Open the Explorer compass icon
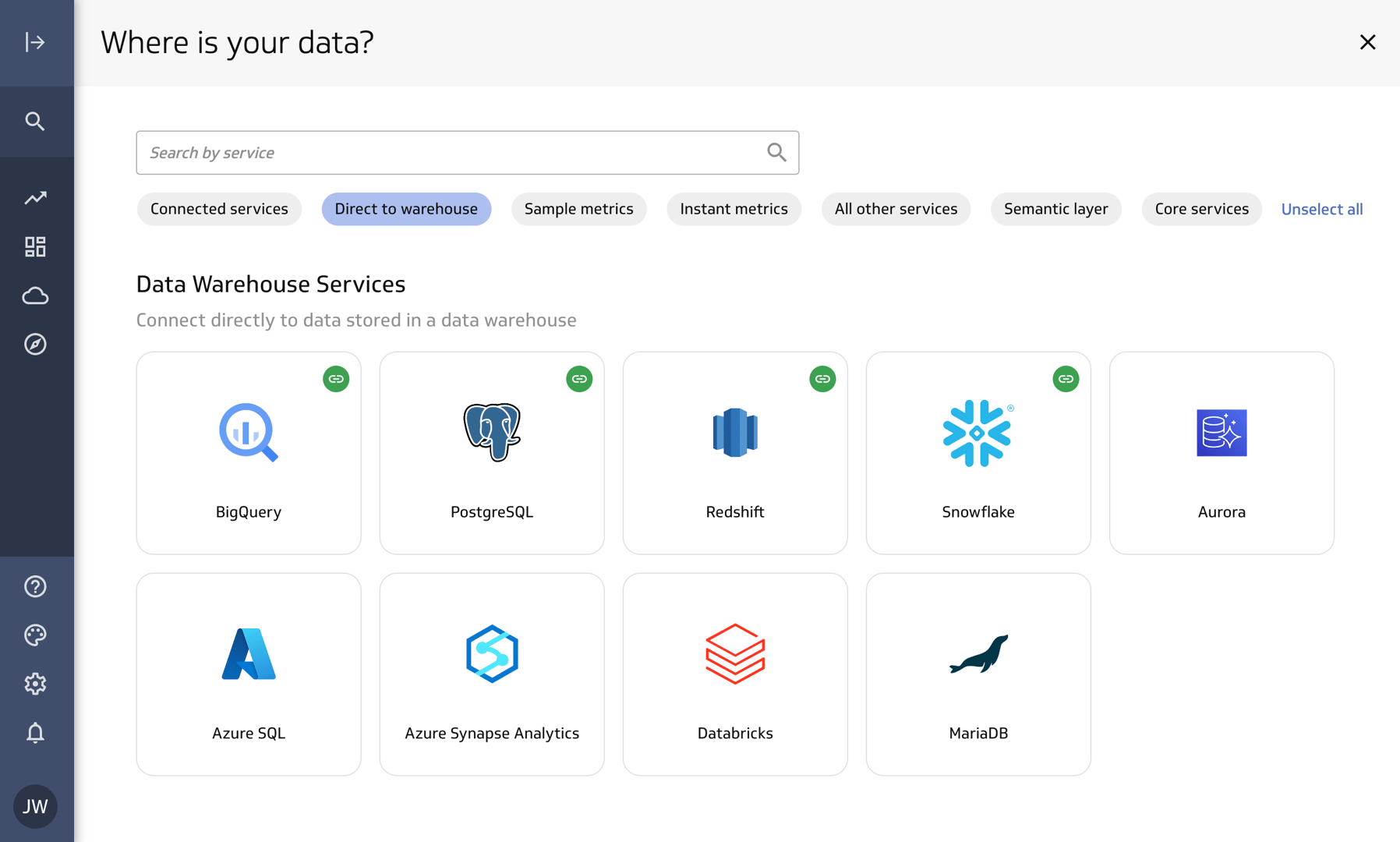Viewport: 1400px width, 842px height. 35,344
